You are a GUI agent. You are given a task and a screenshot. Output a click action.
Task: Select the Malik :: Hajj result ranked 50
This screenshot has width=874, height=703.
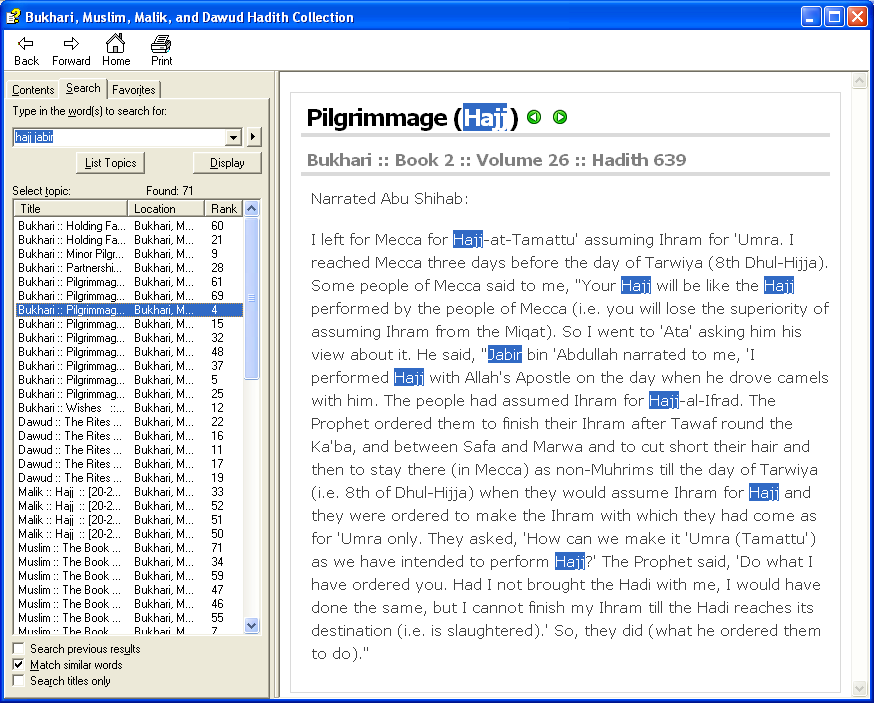(129, 534)
